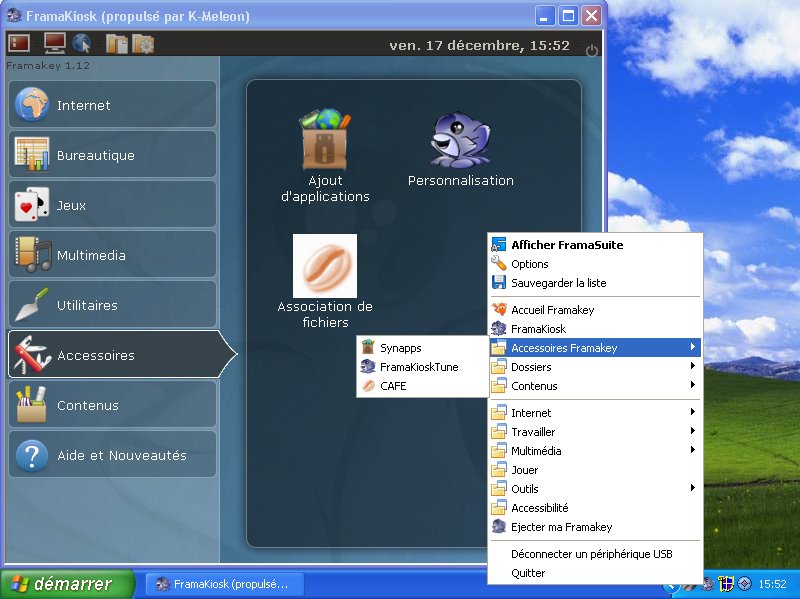Click the démarrer start button

click(x=67, y=584)
